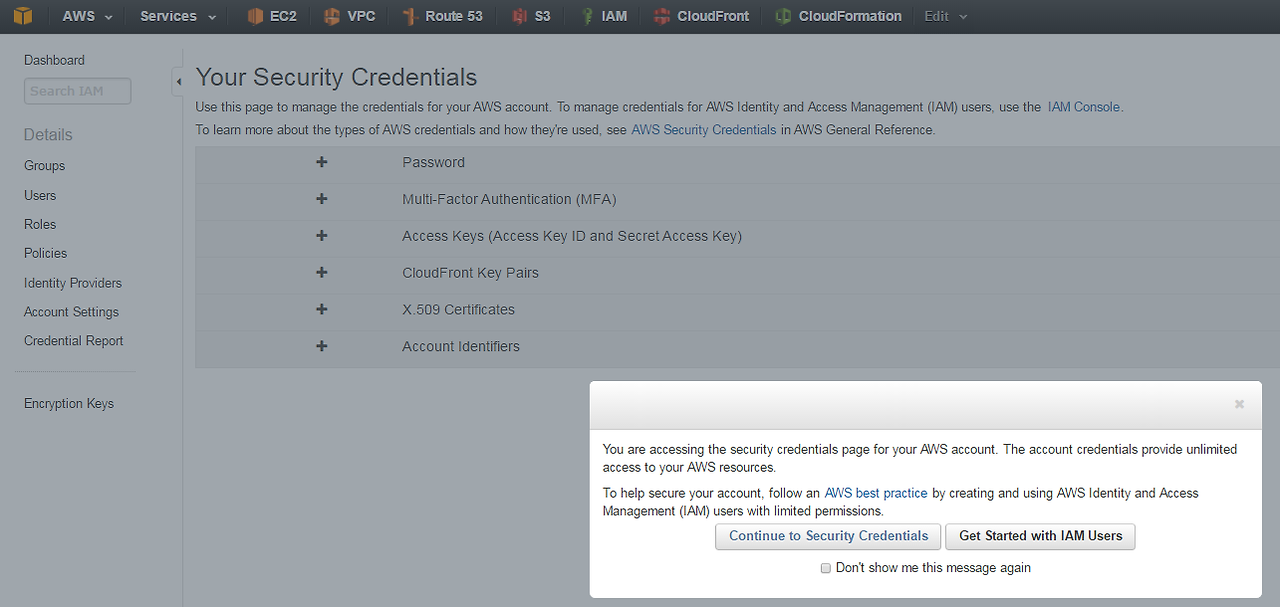Follow the IAM Console link
The height and width of the screenshot is (607, 1280).
point(1084,107)
